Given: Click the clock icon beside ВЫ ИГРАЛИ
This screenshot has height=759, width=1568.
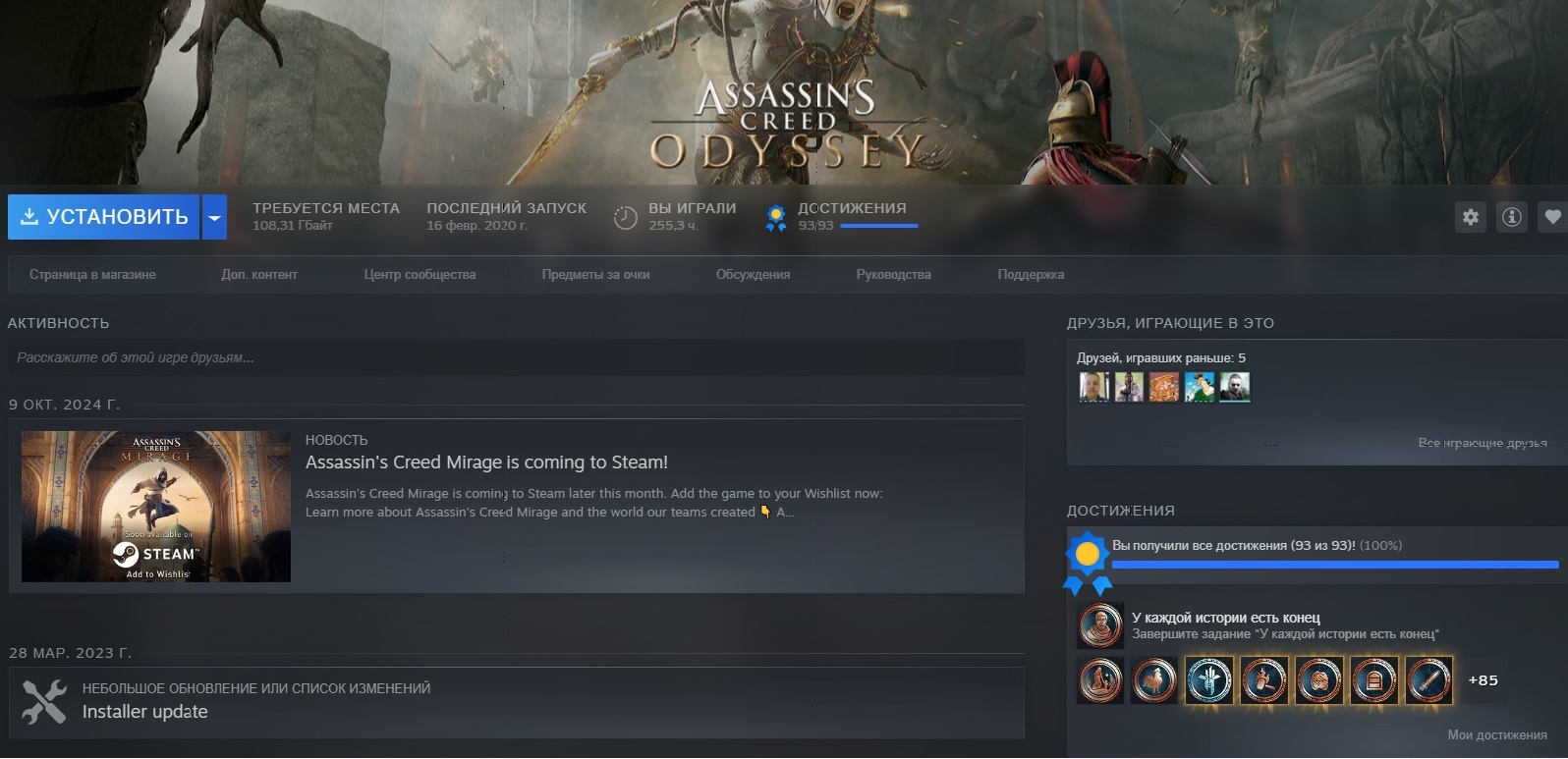Looking at the screenshot, I should click(x=626, y=217).
